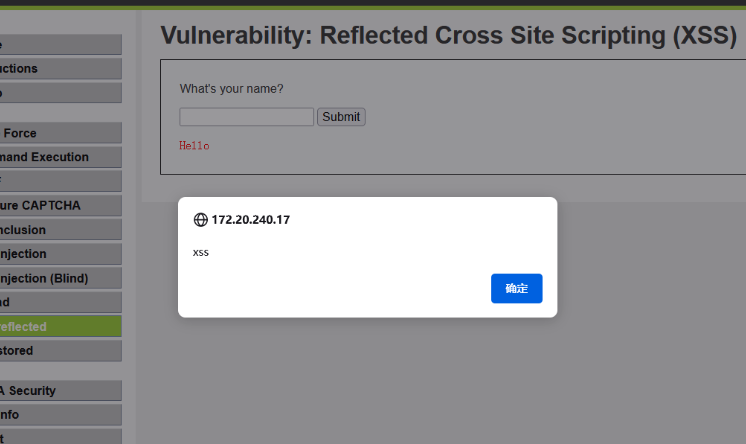Click the Upload menu item
746x444 pixels.
point(60,302)
